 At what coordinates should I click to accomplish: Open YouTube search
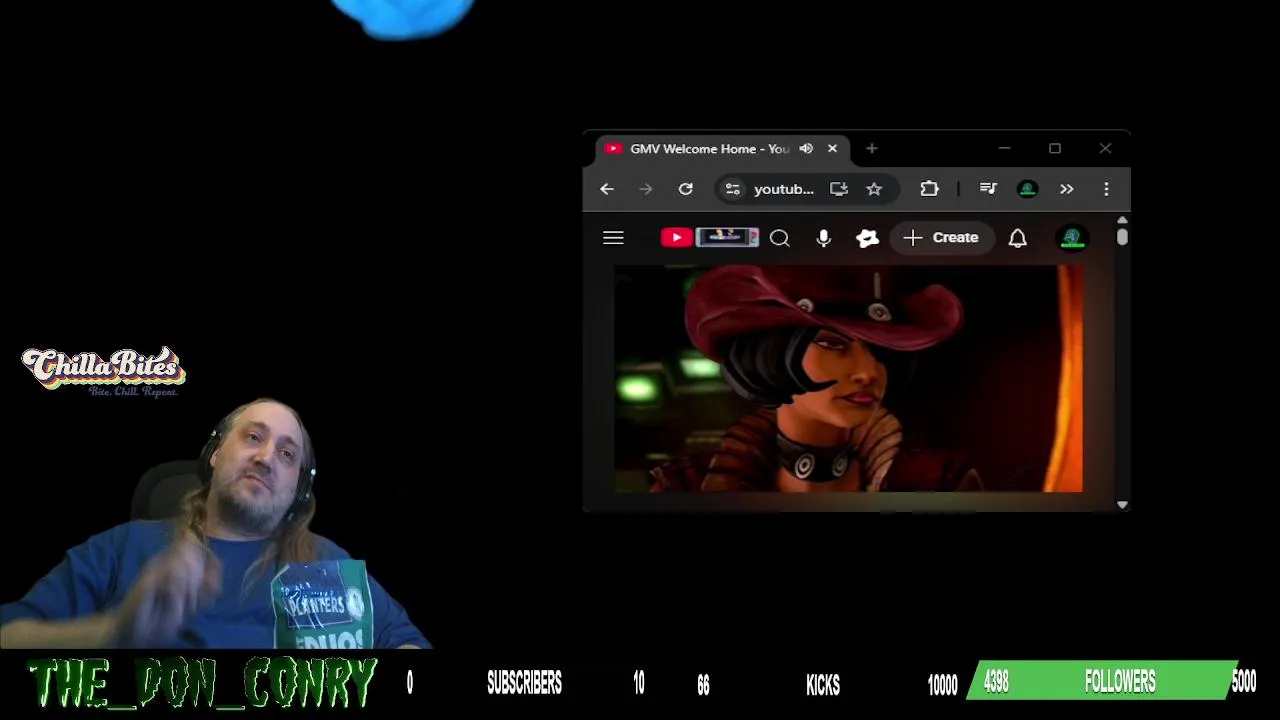click(x=780, y=238)
